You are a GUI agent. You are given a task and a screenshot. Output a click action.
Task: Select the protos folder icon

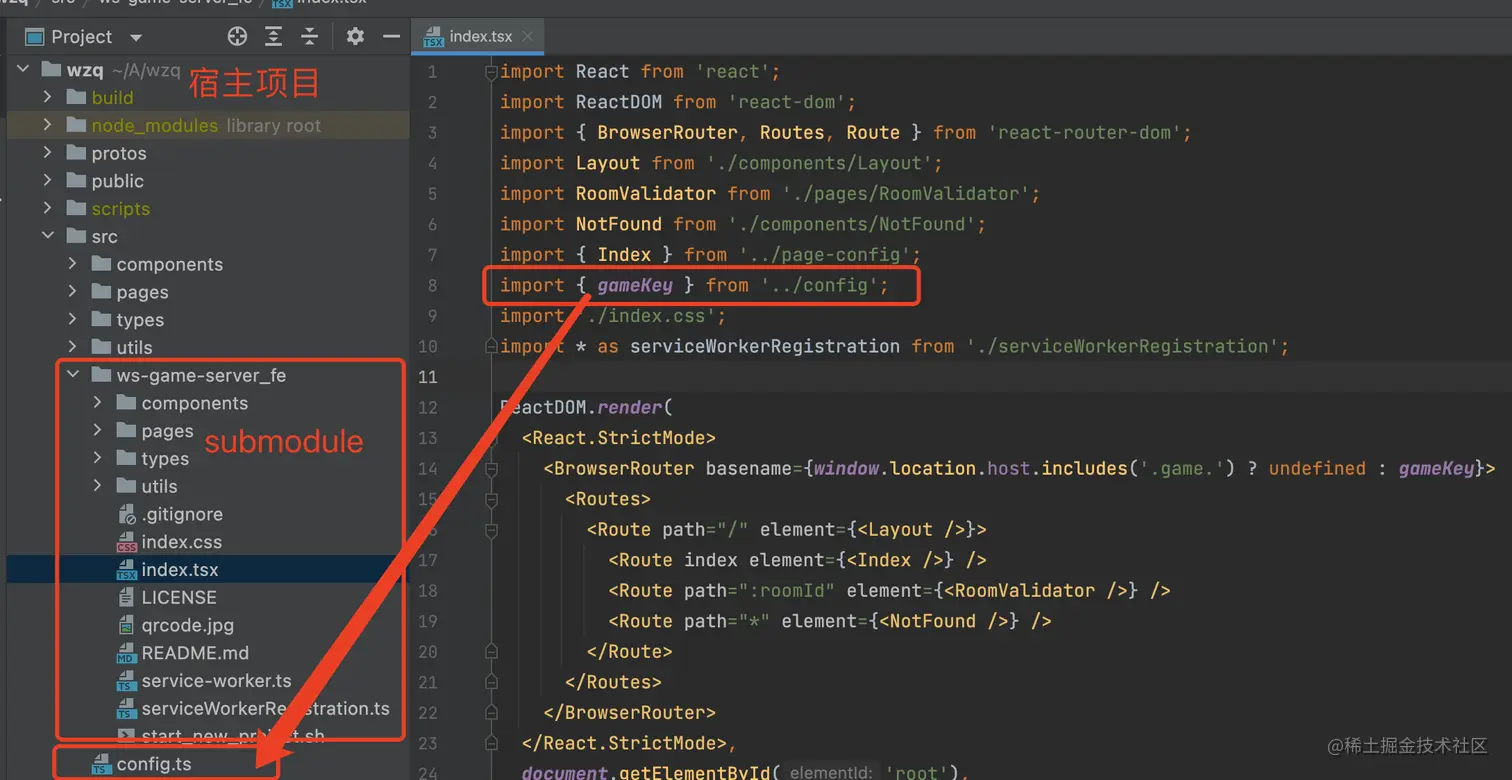[76, 153]
